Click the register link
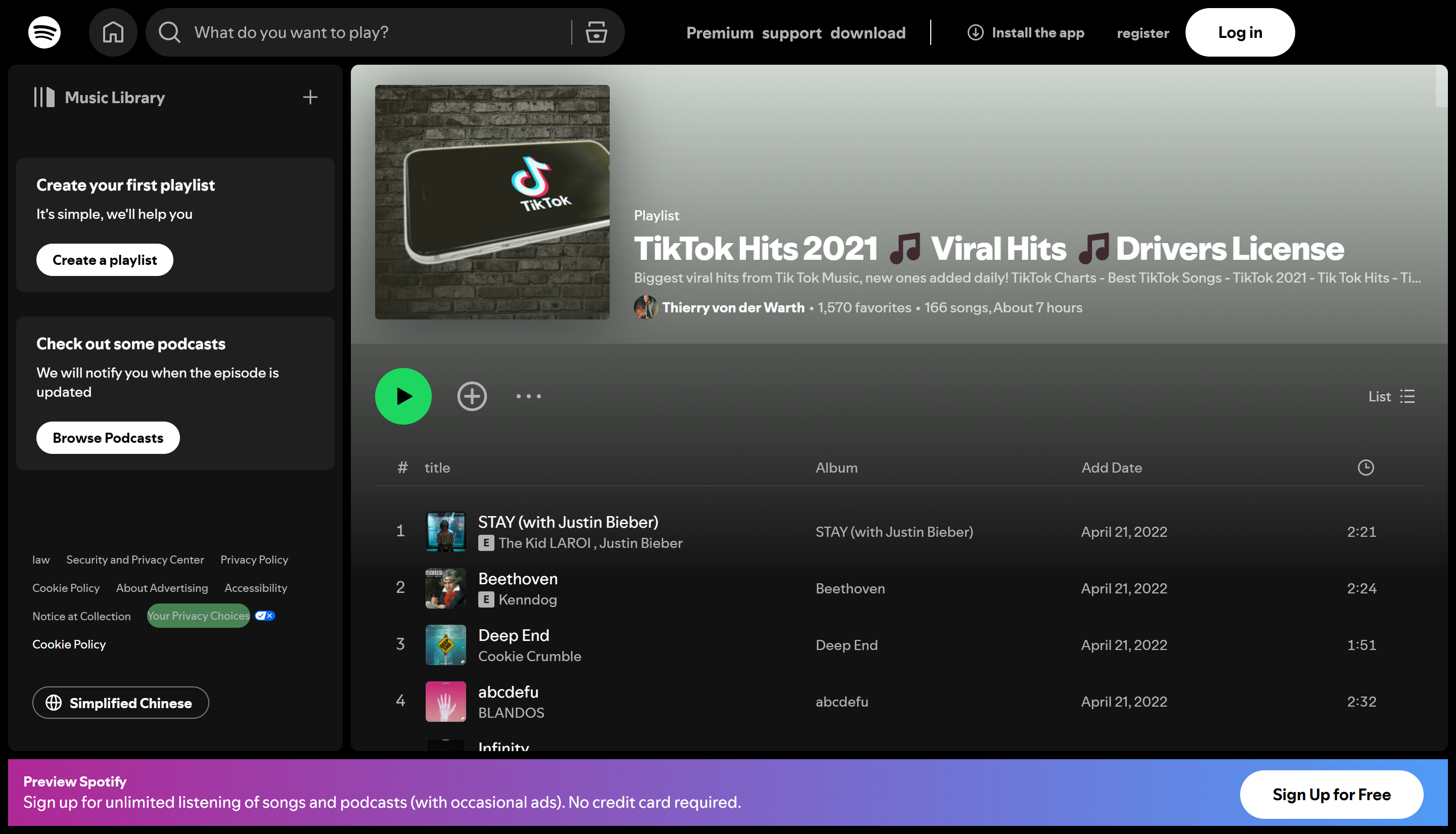 (1143, 33)
